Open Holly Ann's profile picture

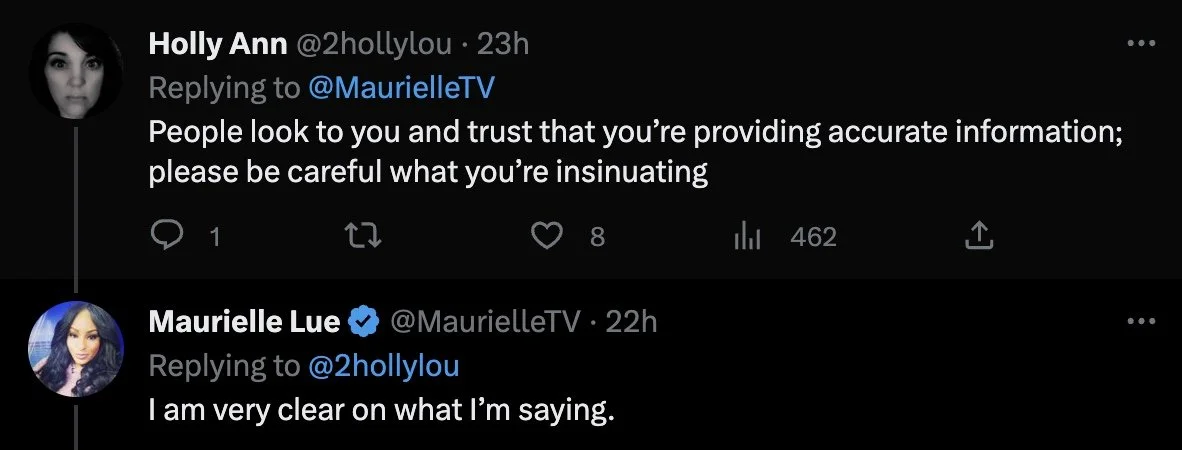(76, 70)
